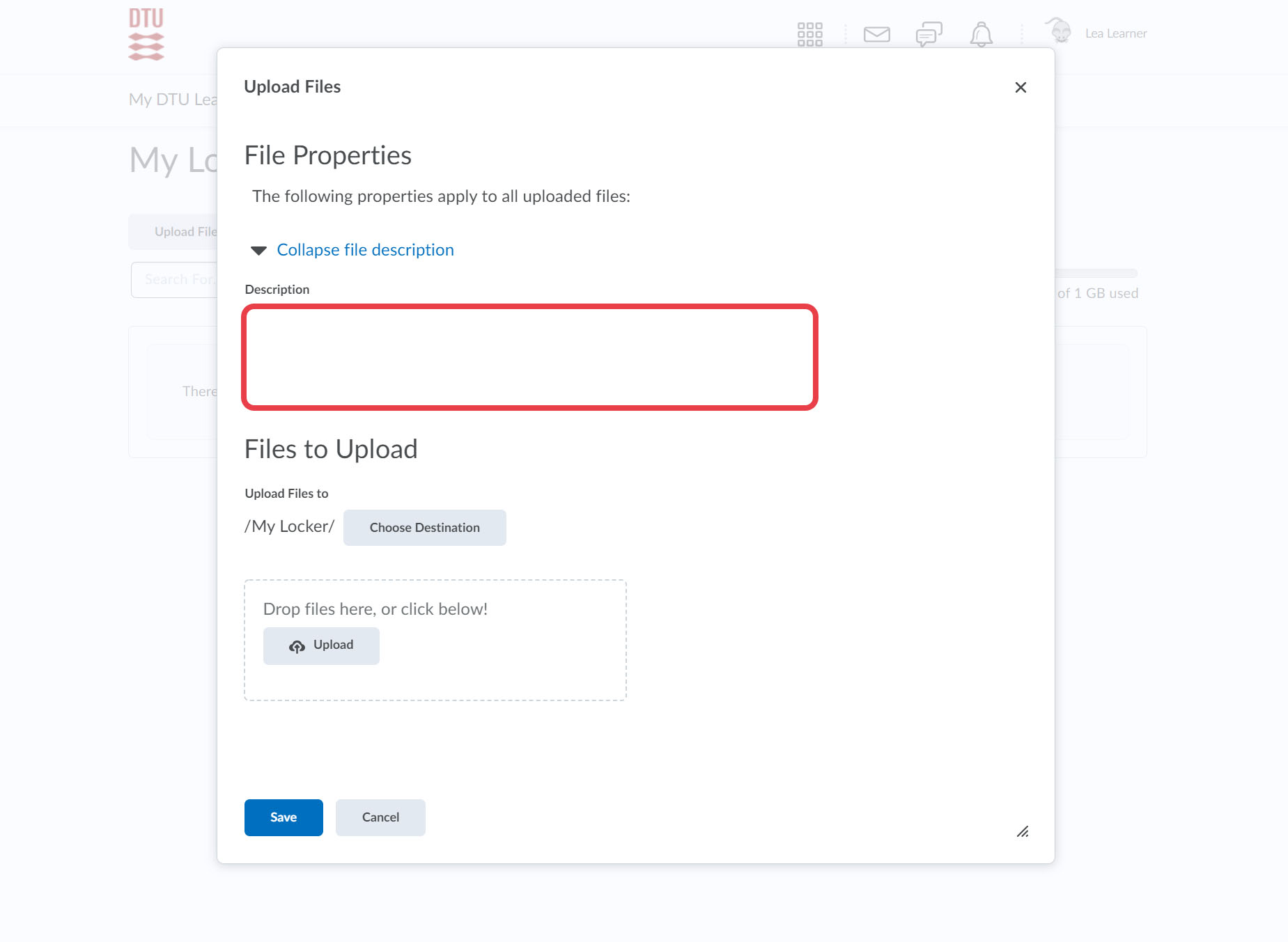Screen dimensions: 1288x942
Task: Save the uploaded files
Action: tap(284, 817)
